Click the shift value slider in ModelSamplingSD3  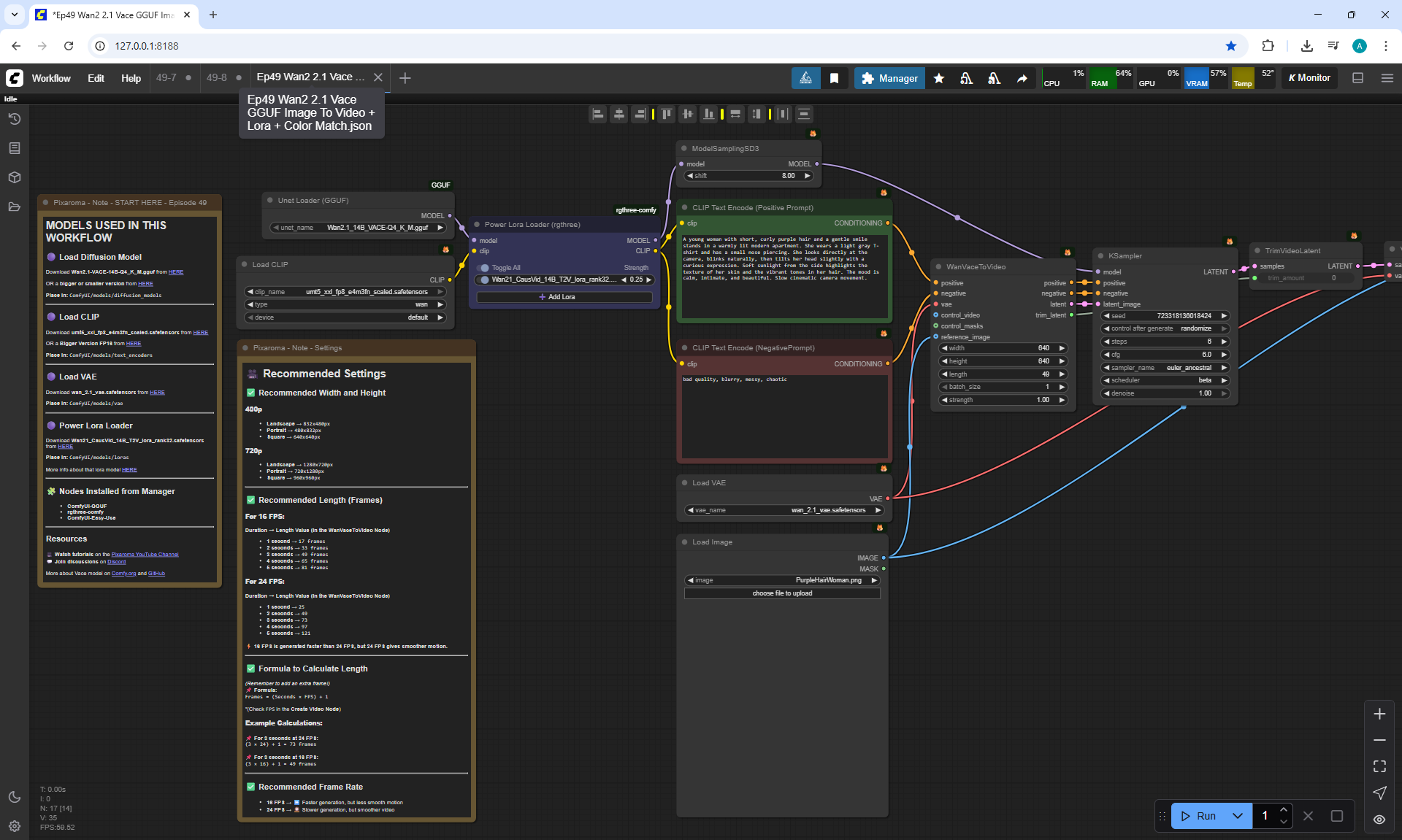click(748, 176)
